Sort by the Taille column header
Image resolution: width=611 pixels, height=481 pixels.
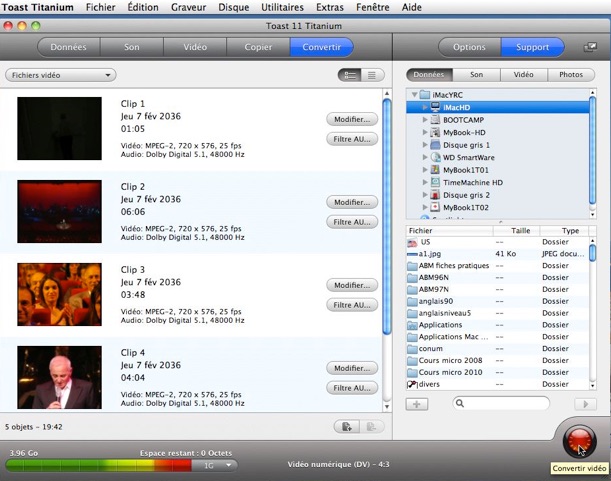(x=517, y=231)
